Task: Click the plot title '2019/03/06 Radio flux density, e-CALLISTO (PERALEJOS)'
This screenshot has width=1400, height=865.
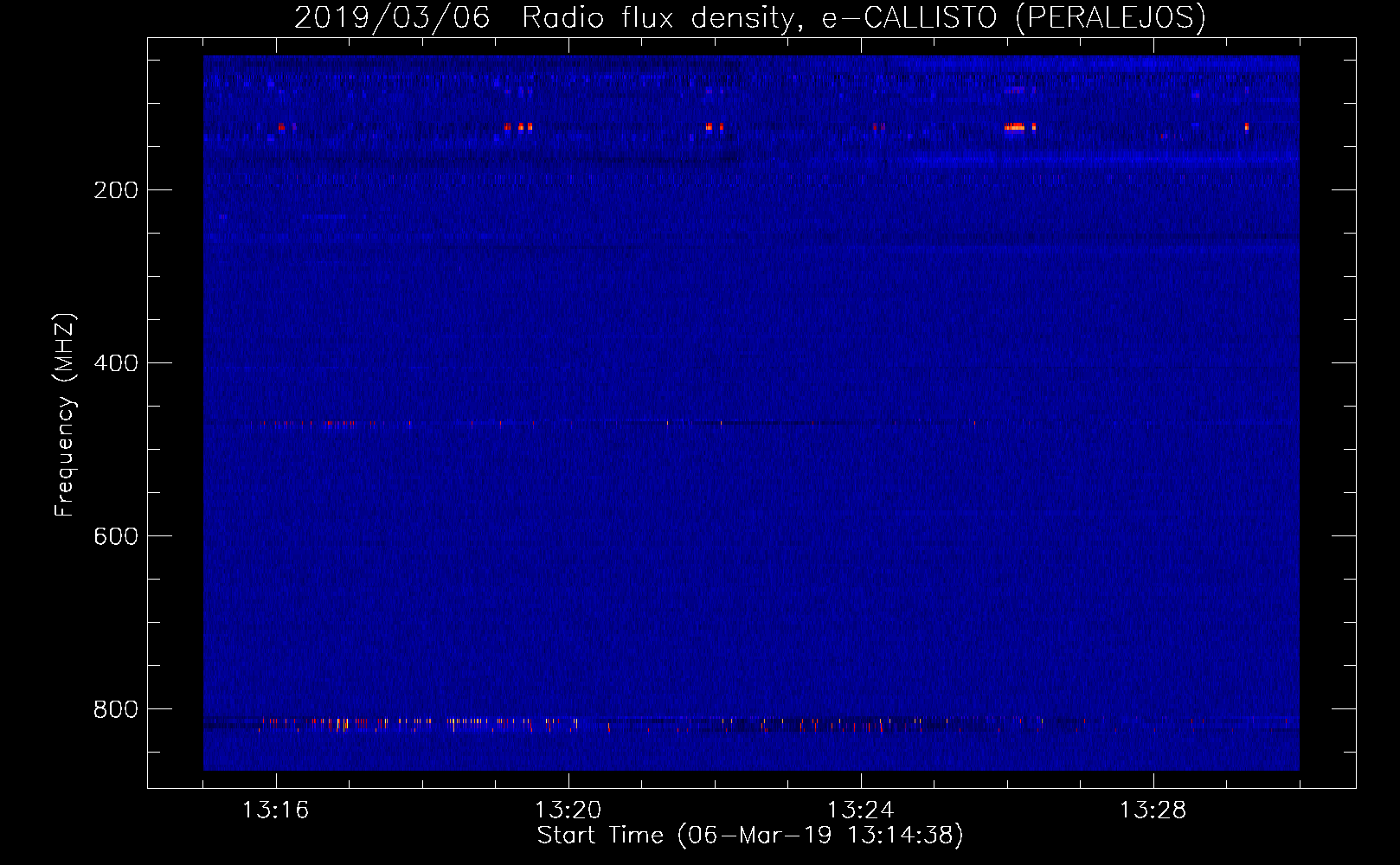Action: pos(749,17)
